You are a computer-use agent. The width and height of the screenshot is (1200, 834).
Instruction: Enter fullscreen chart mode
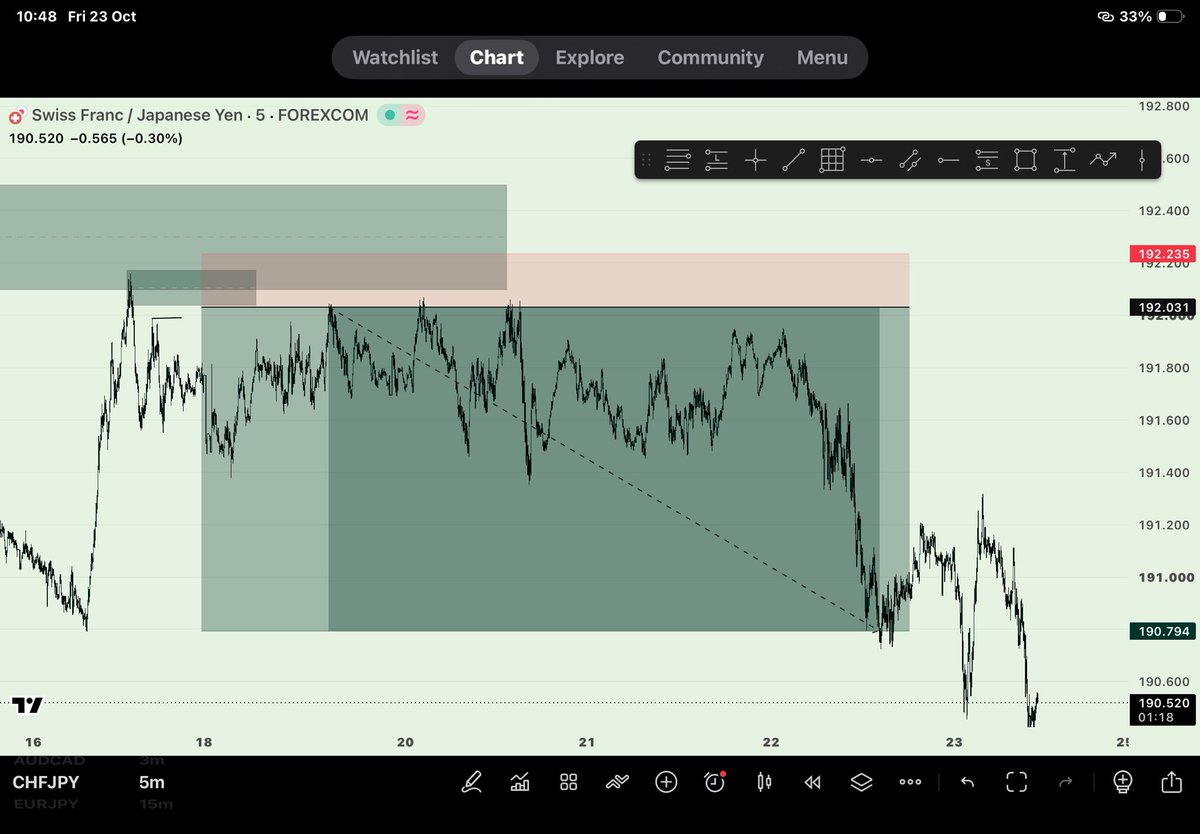(1017, 782)
